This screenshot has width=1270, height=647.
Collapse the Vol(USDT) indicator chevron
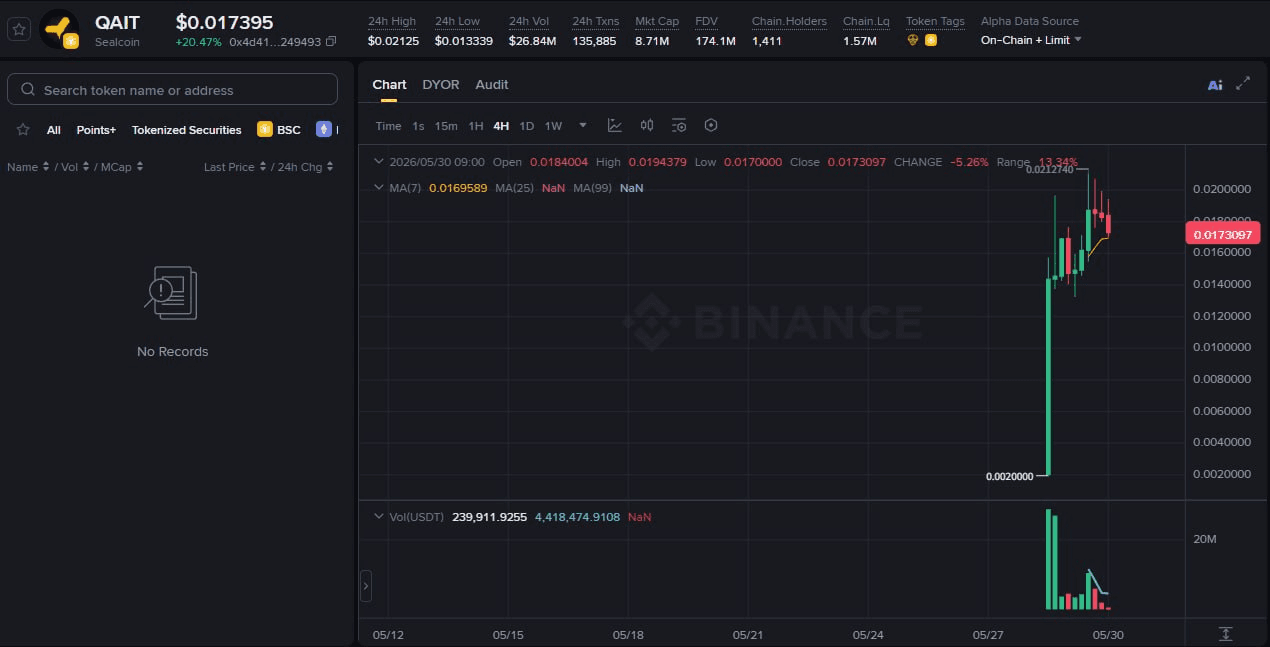(x=378, y=517)
